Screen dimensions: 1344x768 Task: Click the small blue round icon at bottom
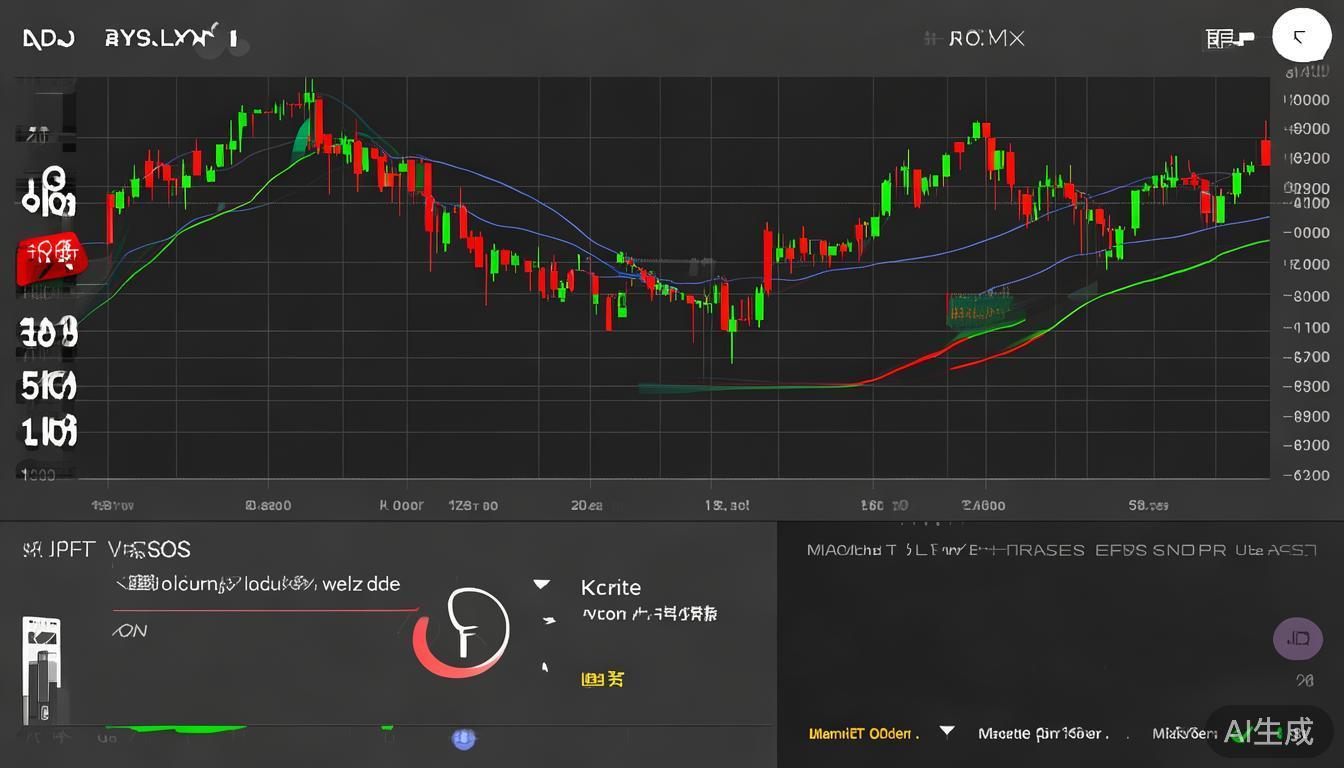[463, 739]
